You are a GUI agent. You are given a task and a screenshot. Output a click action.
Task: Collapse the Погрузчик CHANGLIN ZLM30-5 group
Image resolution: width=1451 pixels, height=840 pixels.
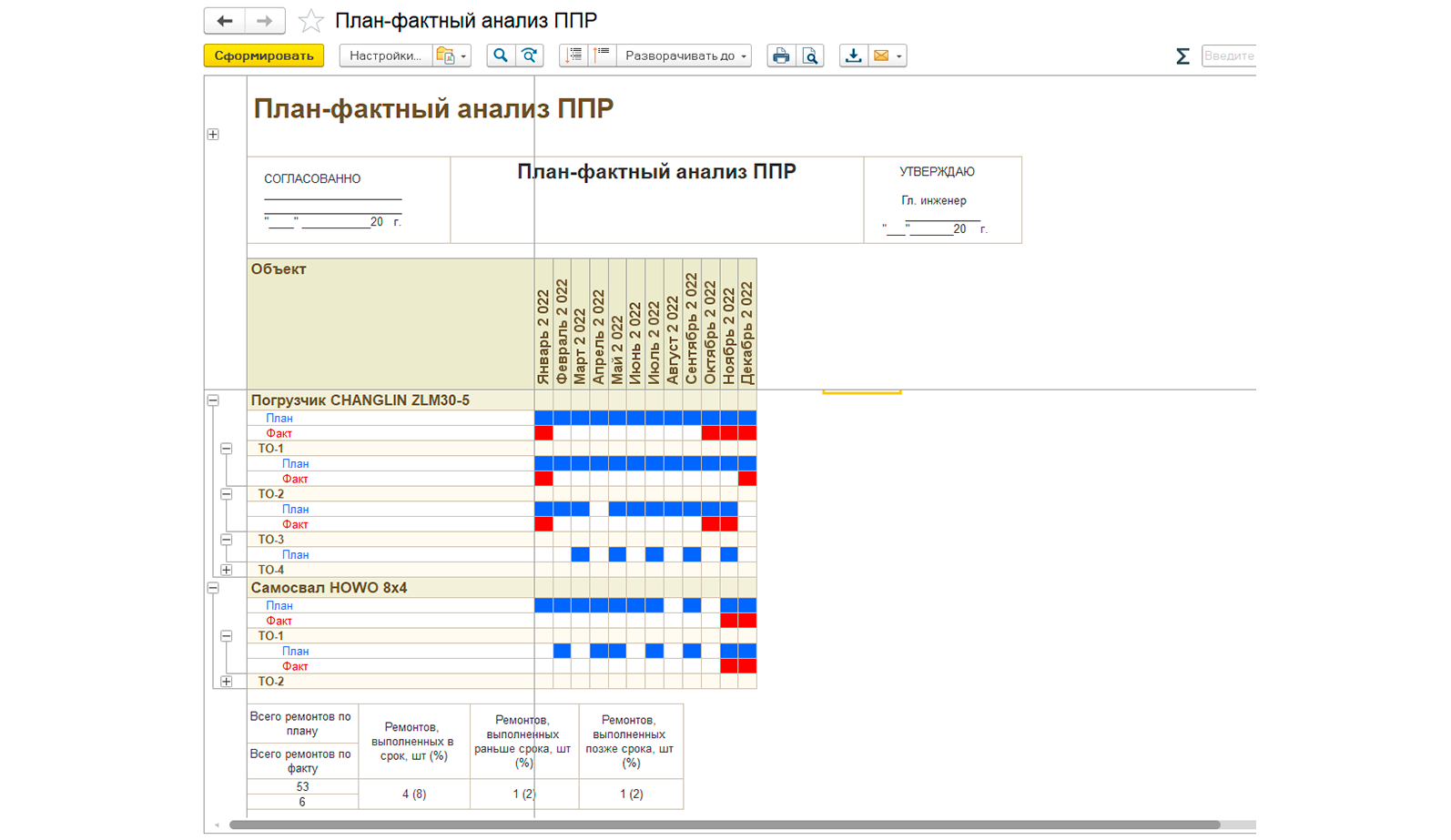click(213, 400)
